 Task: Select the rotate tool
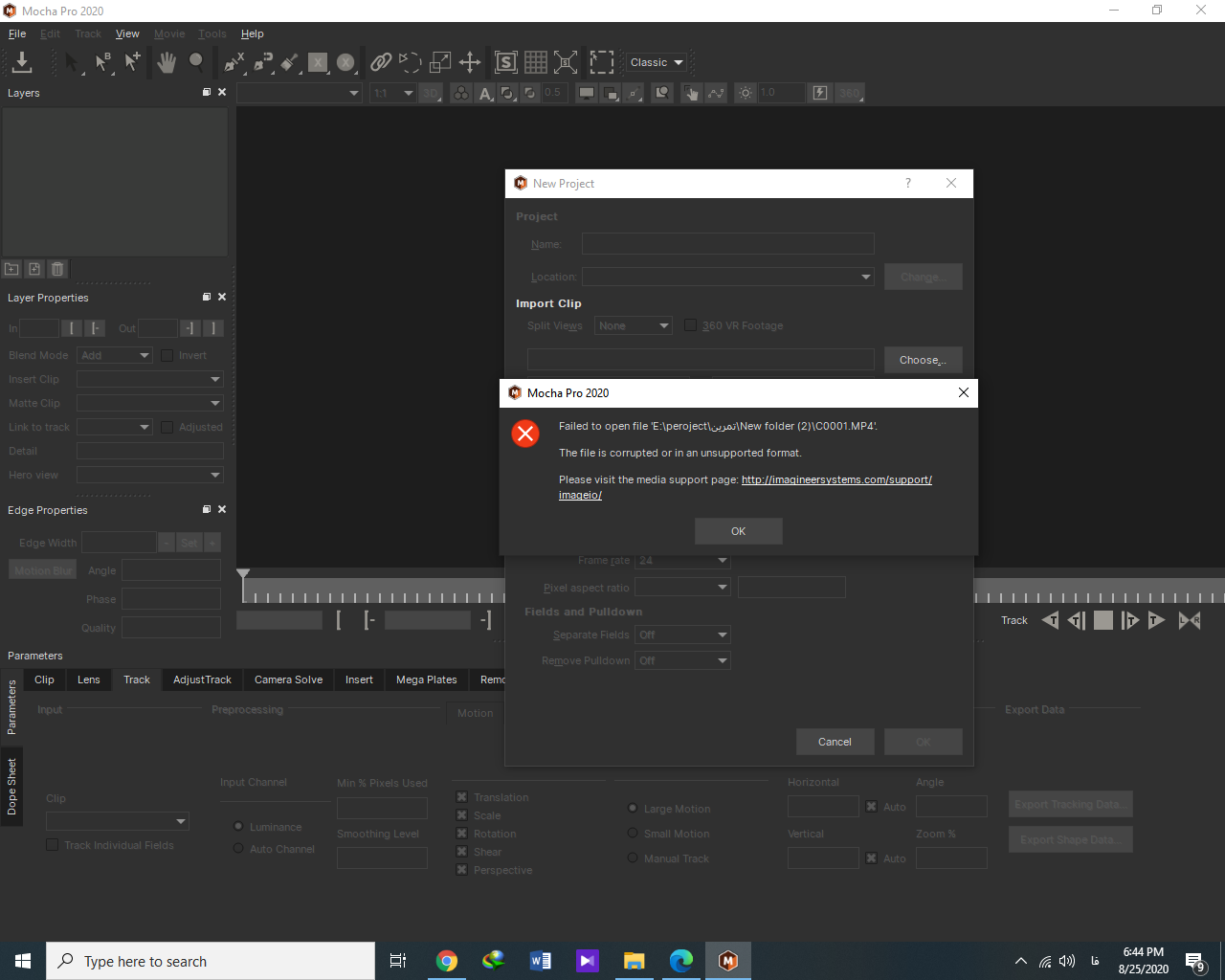pyautogui.click(x=410, y=62)
